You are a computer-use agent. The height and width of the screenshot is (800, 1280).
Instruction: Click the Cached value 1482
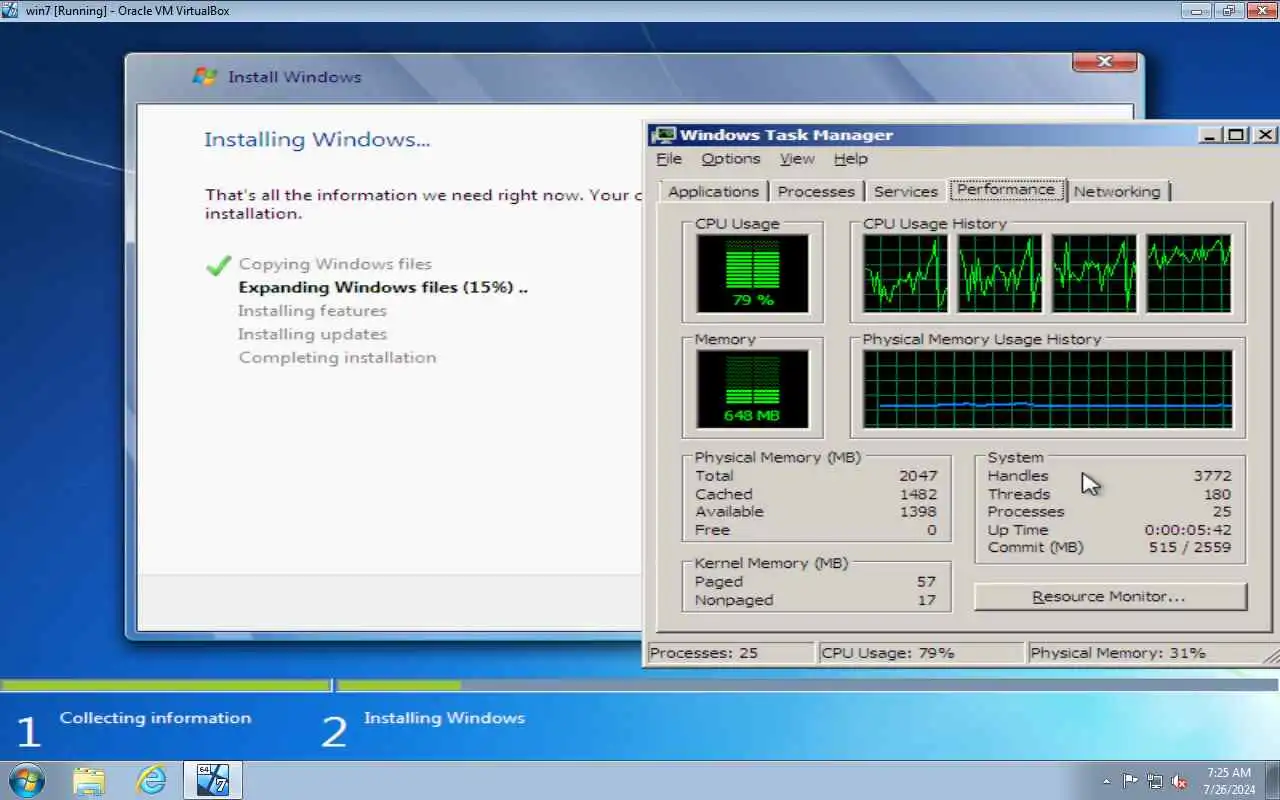point(918,494)
